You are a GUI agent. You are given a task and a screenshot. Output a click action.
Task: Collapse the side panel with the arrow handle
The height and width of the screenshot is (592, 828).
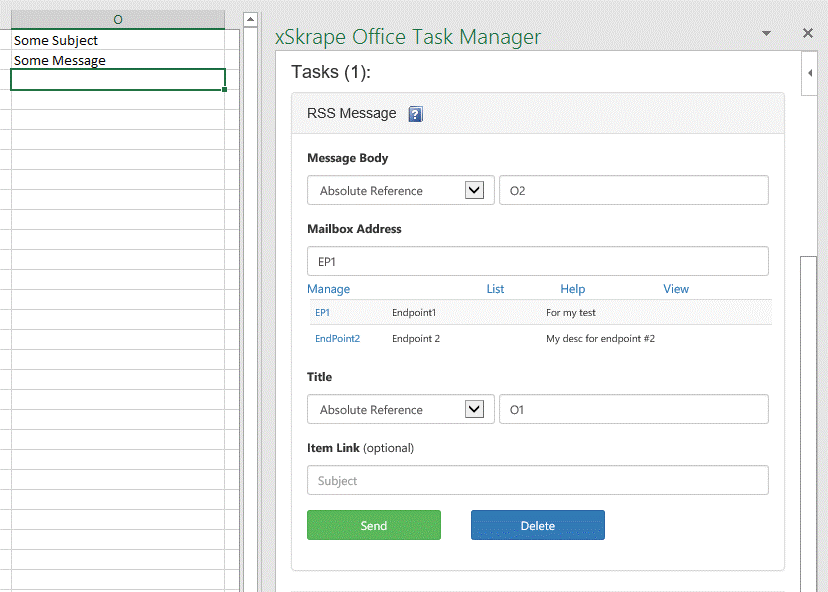coord(810,73)
